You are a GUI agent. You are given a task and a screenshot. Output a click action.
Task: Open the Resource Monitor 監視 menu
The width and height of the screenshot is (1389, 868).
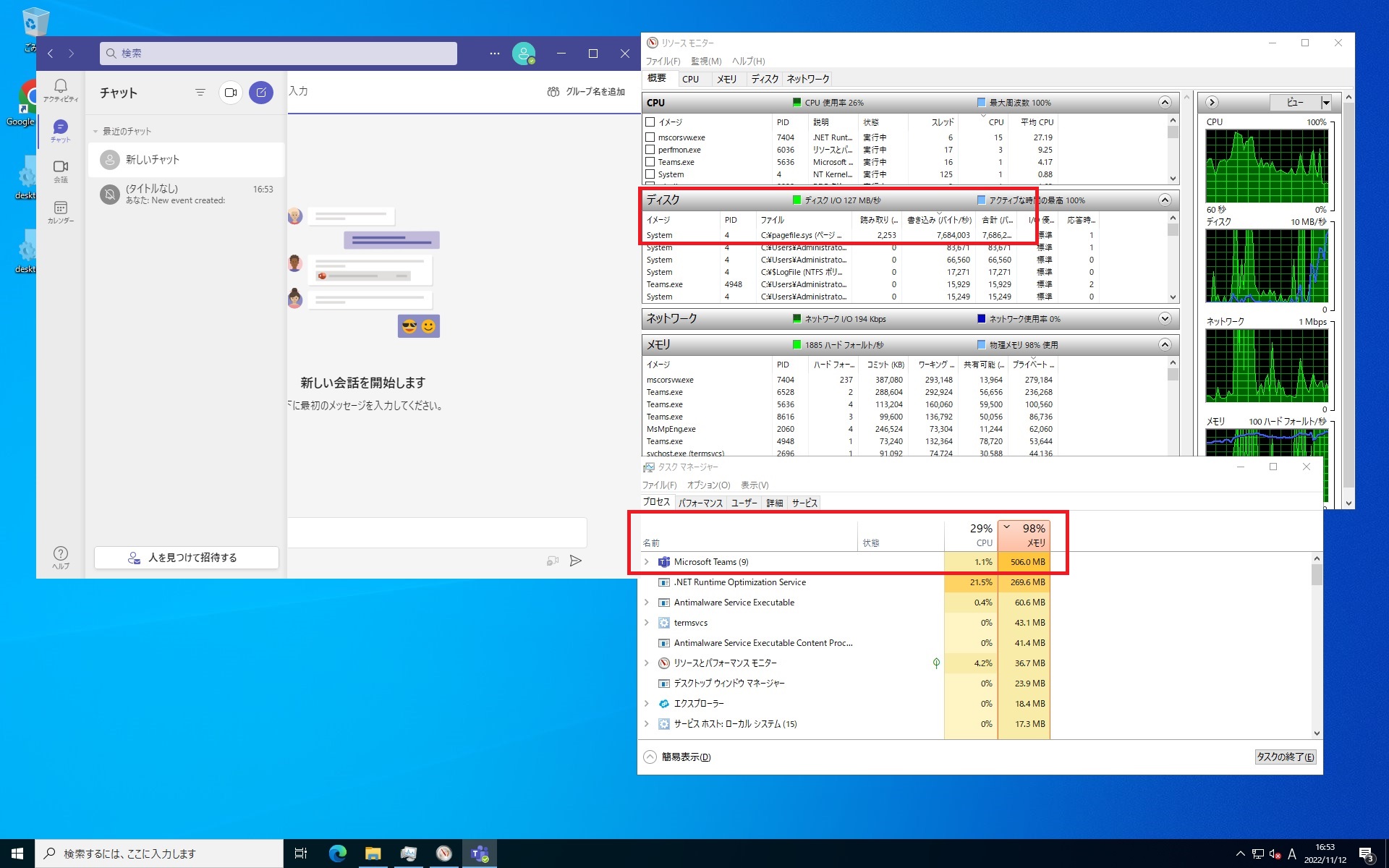coord(706,61)
